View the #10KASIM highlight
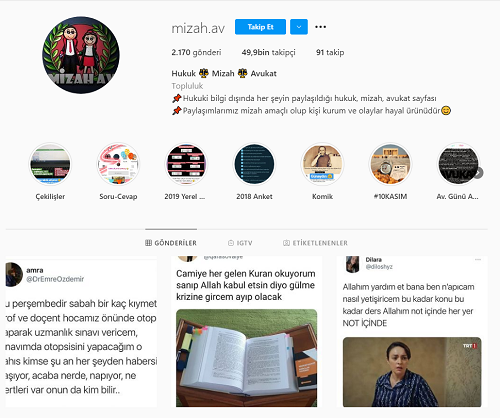 click(x=390, y=164)
